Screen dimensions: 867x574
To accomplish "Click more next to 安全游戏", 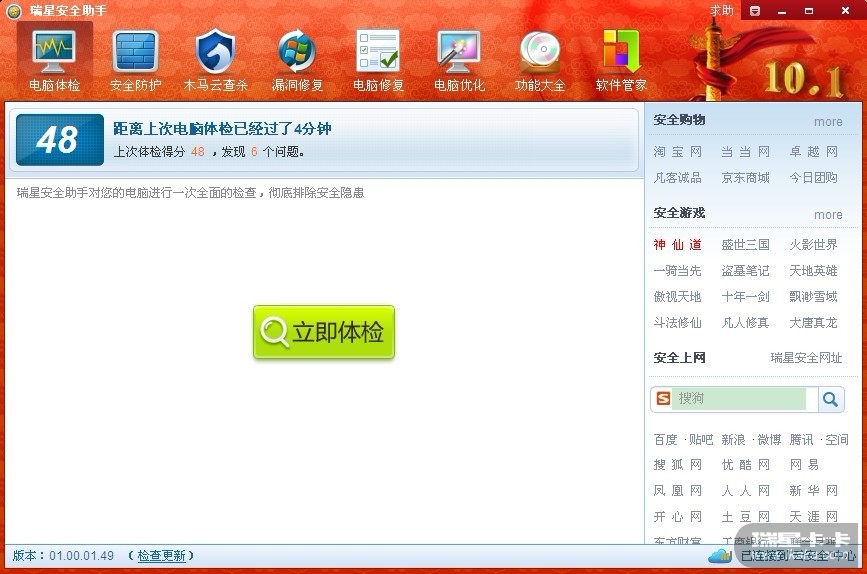I will (828, 215).
